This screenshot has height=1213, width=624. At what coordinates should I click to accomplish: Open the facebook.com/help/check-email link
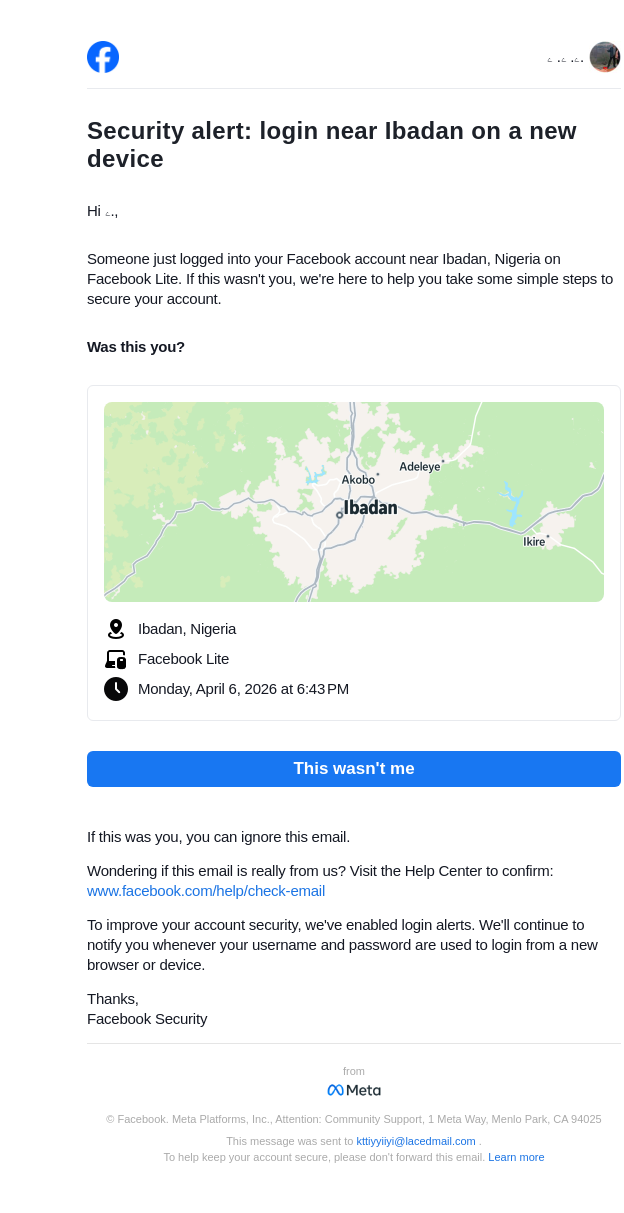[x=206, y=891]
